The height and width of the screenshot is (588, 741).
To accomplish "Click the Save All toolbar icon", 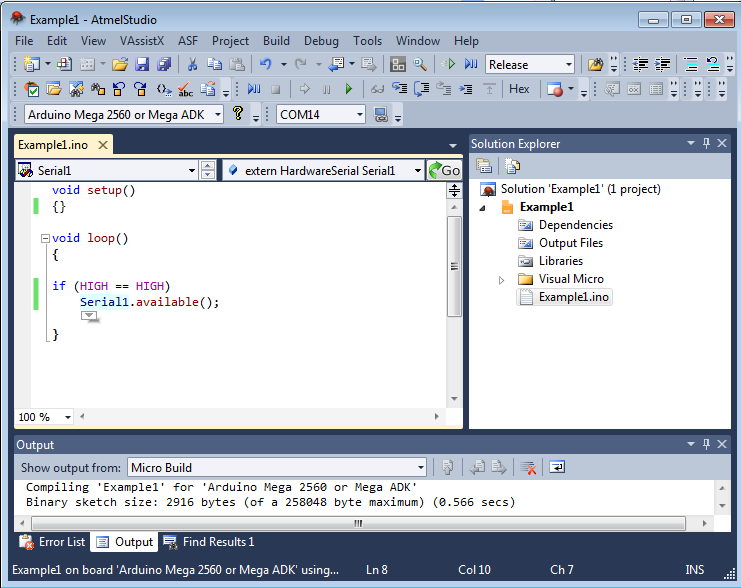I will 163,64.
